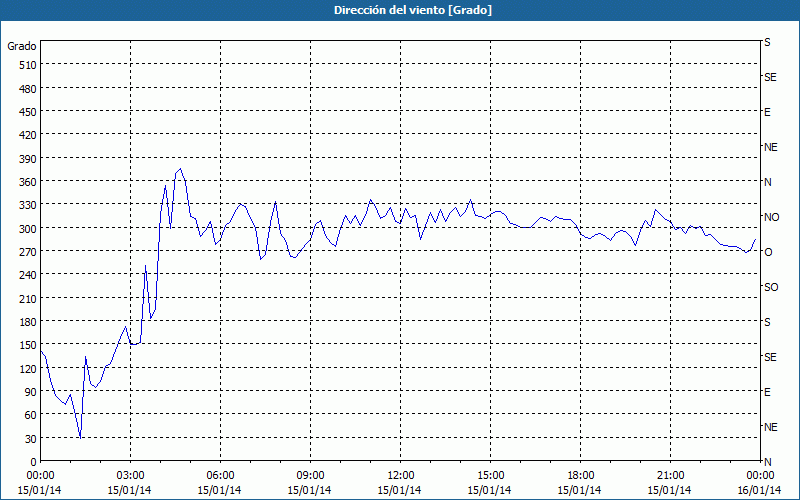Click the 480 value on the y-axis
This screenshot has height=500, width=800.
pyautogui.click(x=28, y=89)
